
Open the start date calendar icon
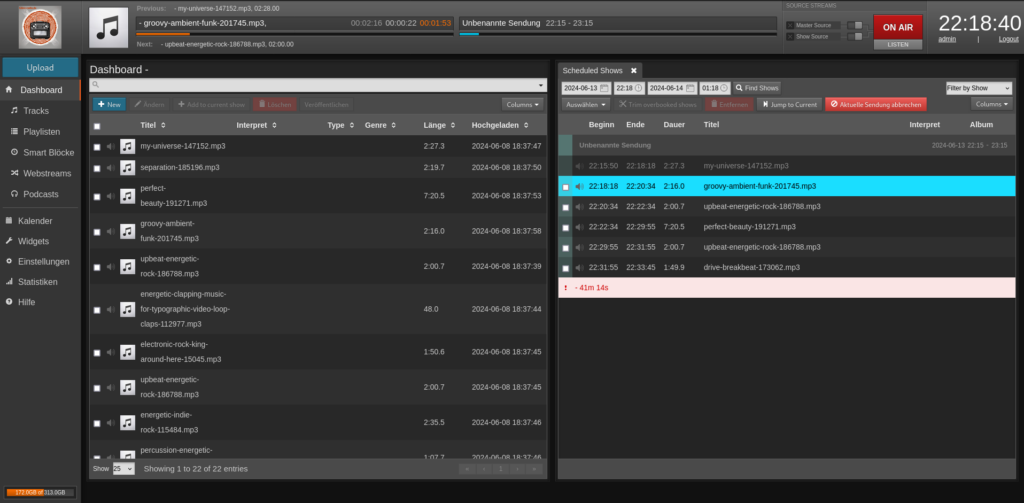(x=604, y=88)
